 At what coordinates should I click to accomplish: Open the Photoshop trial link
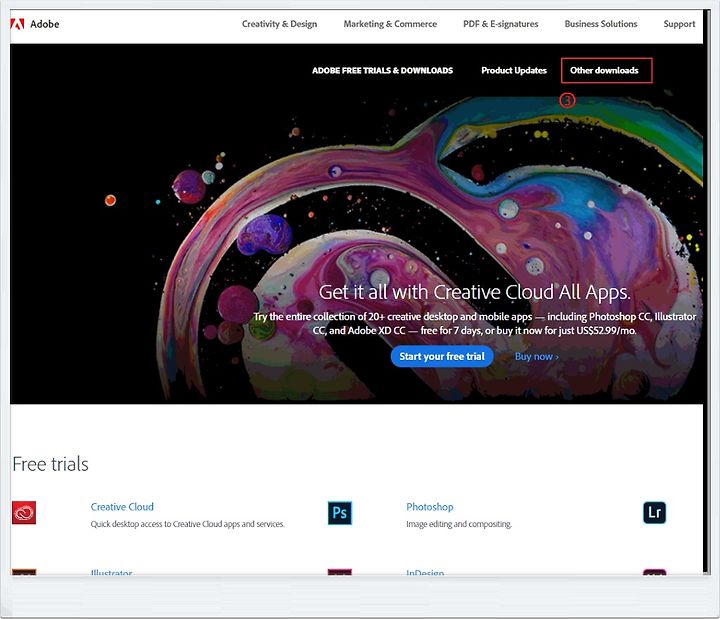(x=429, y=506)
